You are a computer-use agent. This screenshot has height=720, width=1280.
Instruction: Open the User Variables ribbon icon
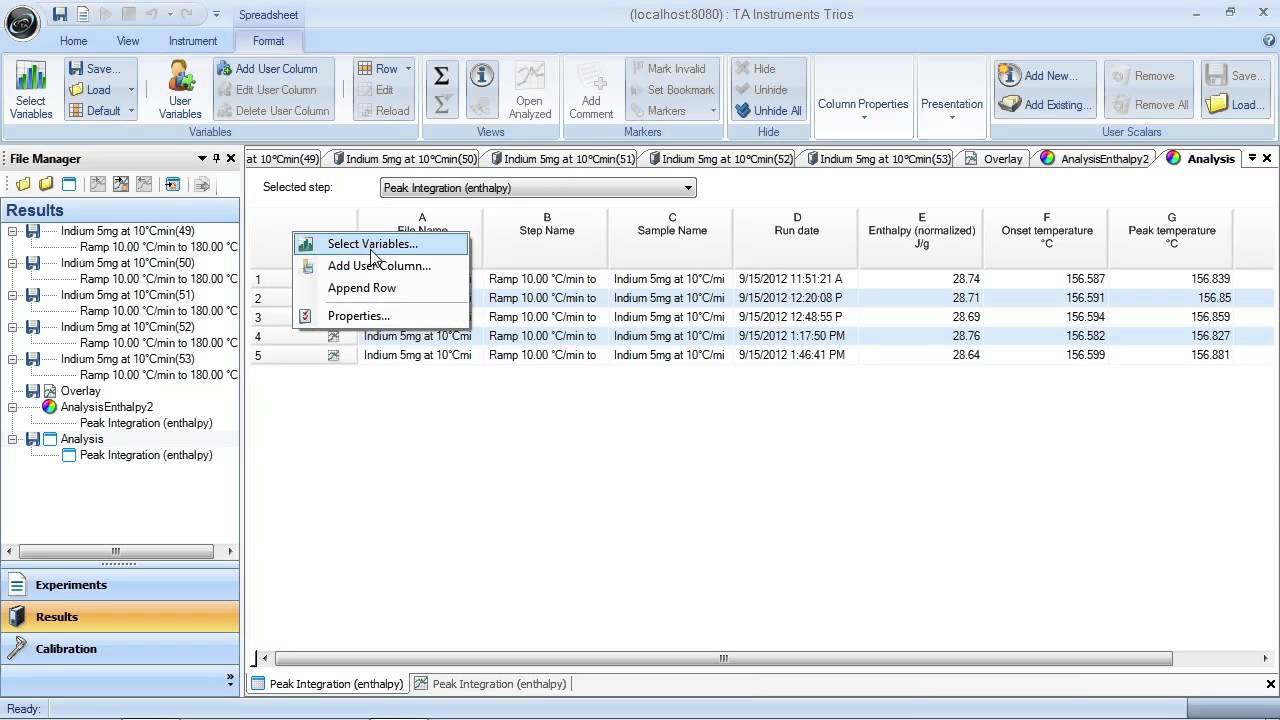tap(180, 90)
